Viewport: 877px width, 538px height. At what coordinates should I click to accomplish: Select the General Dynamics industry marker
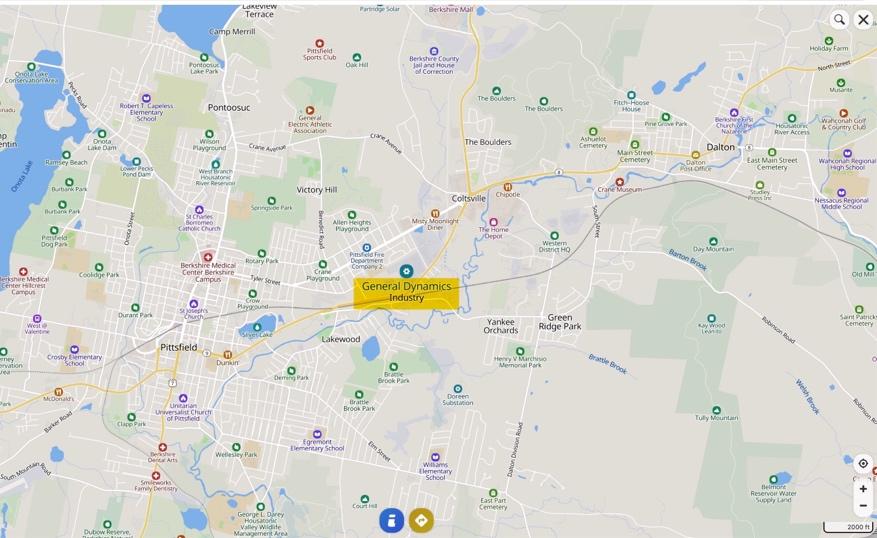click(x=407, y=271)
